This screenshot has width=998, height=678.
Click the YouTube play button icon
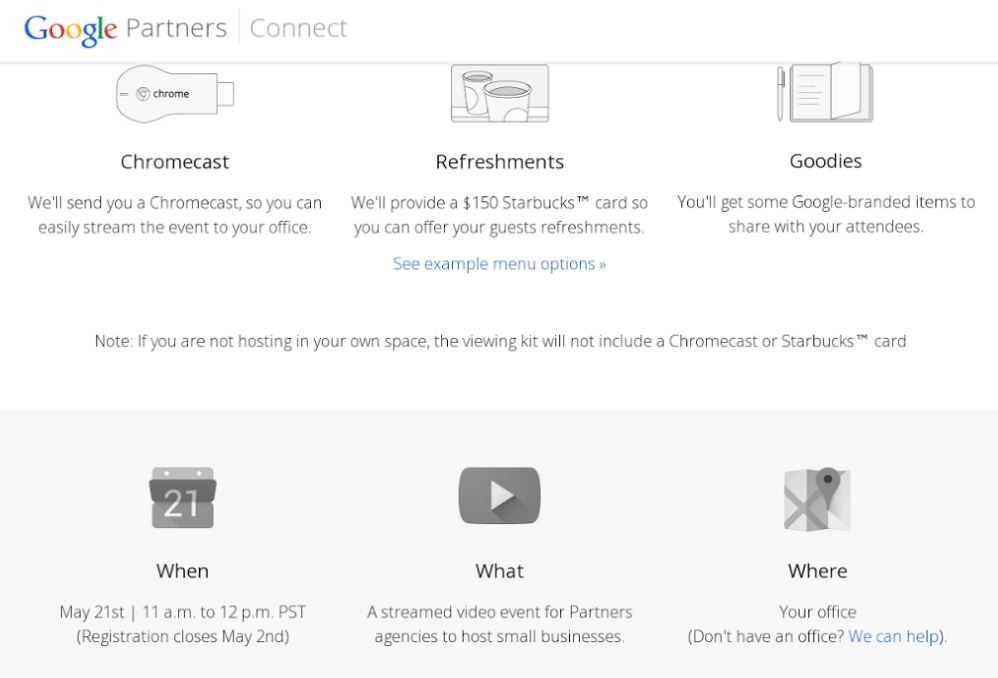click(x=500, y=495)
